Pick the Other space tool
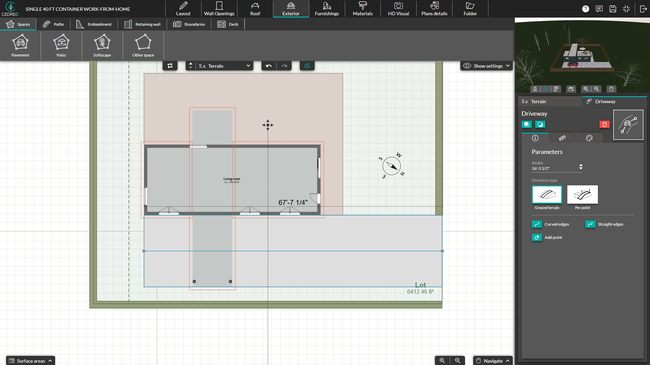Image resolution: width=650 pixels, height=365 pixels. point(143,46)
